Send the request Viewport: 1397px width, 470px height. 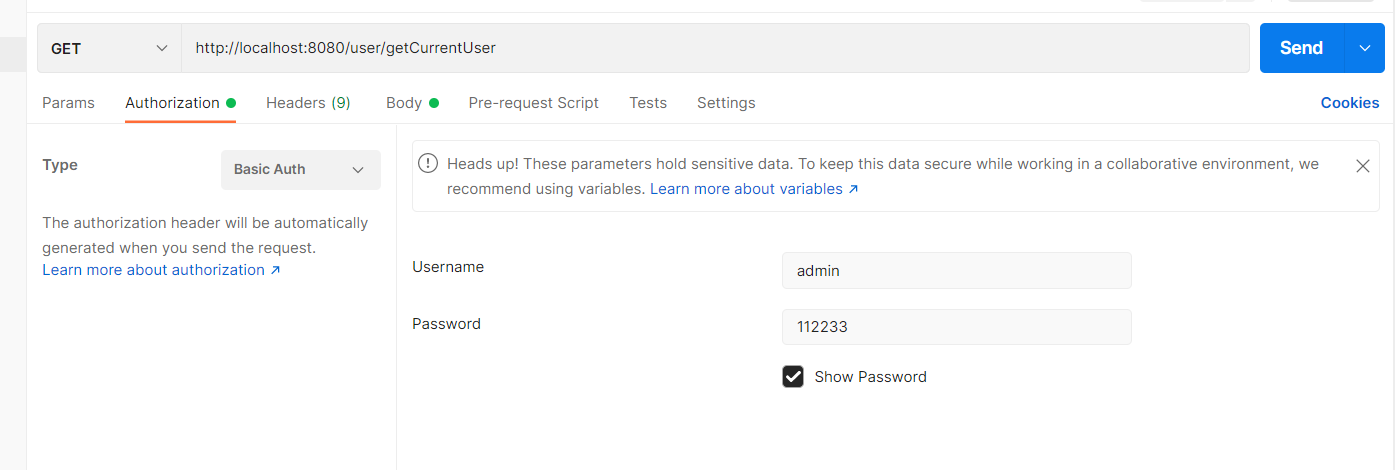click(1303, 48)
